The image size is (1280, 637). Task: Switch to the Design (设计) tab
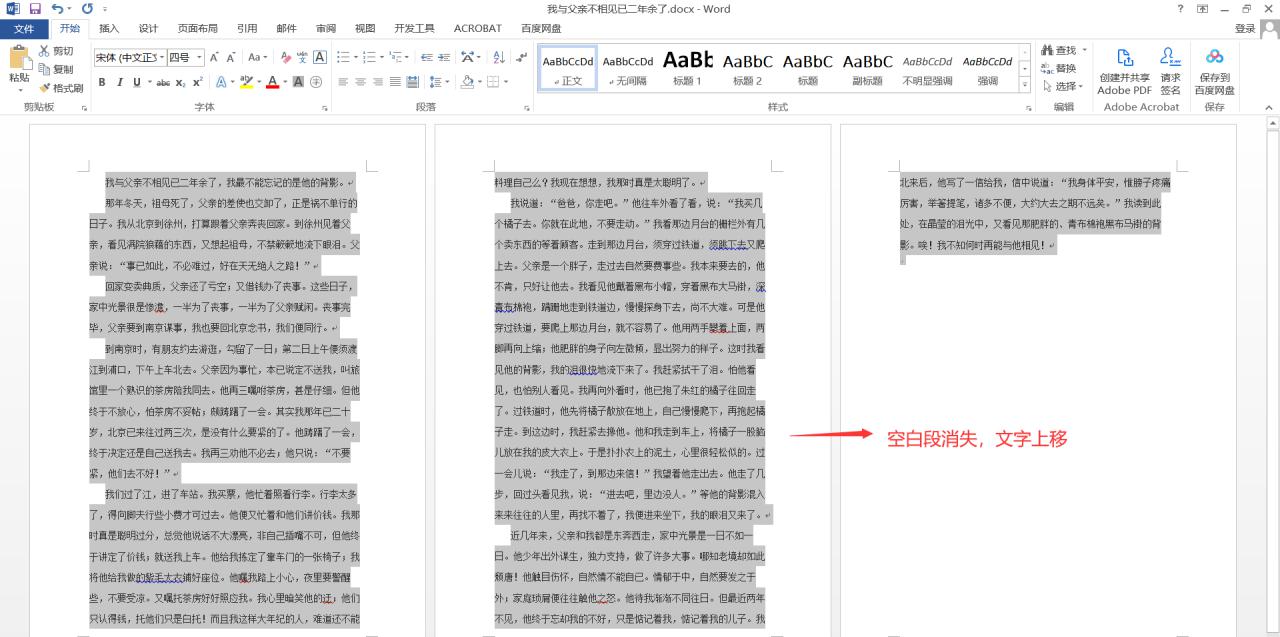[148, 29]
